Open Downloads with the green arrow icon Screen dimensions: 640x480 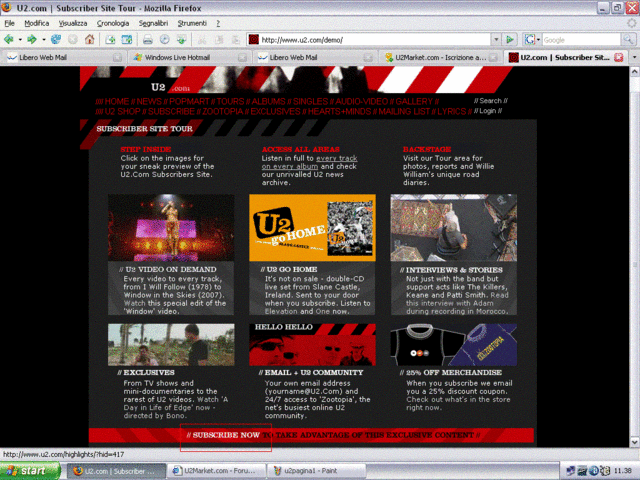tap(182, 40)
